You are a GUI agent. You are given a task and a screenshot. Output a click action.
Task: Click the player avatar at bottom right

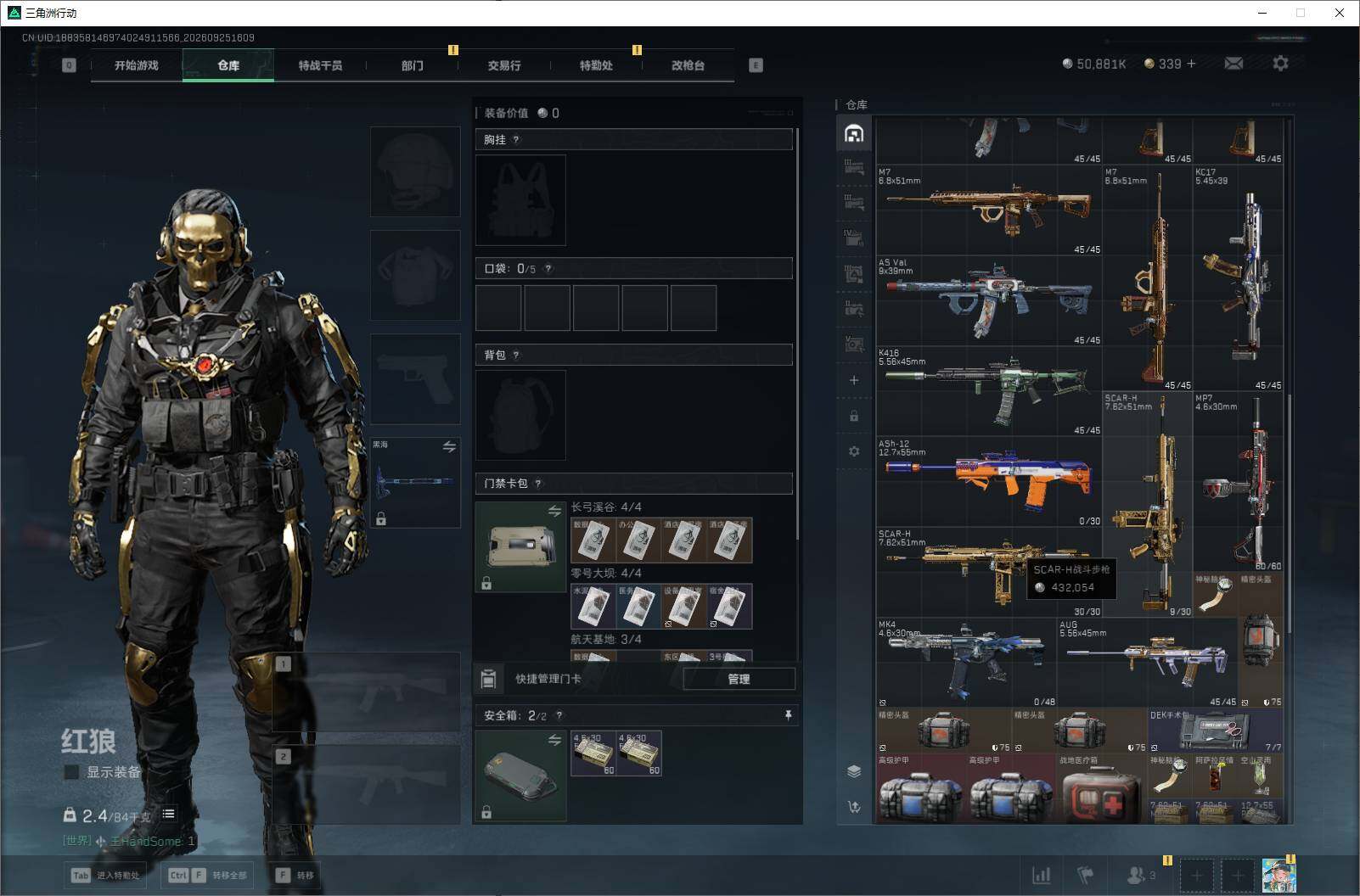(1279, 875)
